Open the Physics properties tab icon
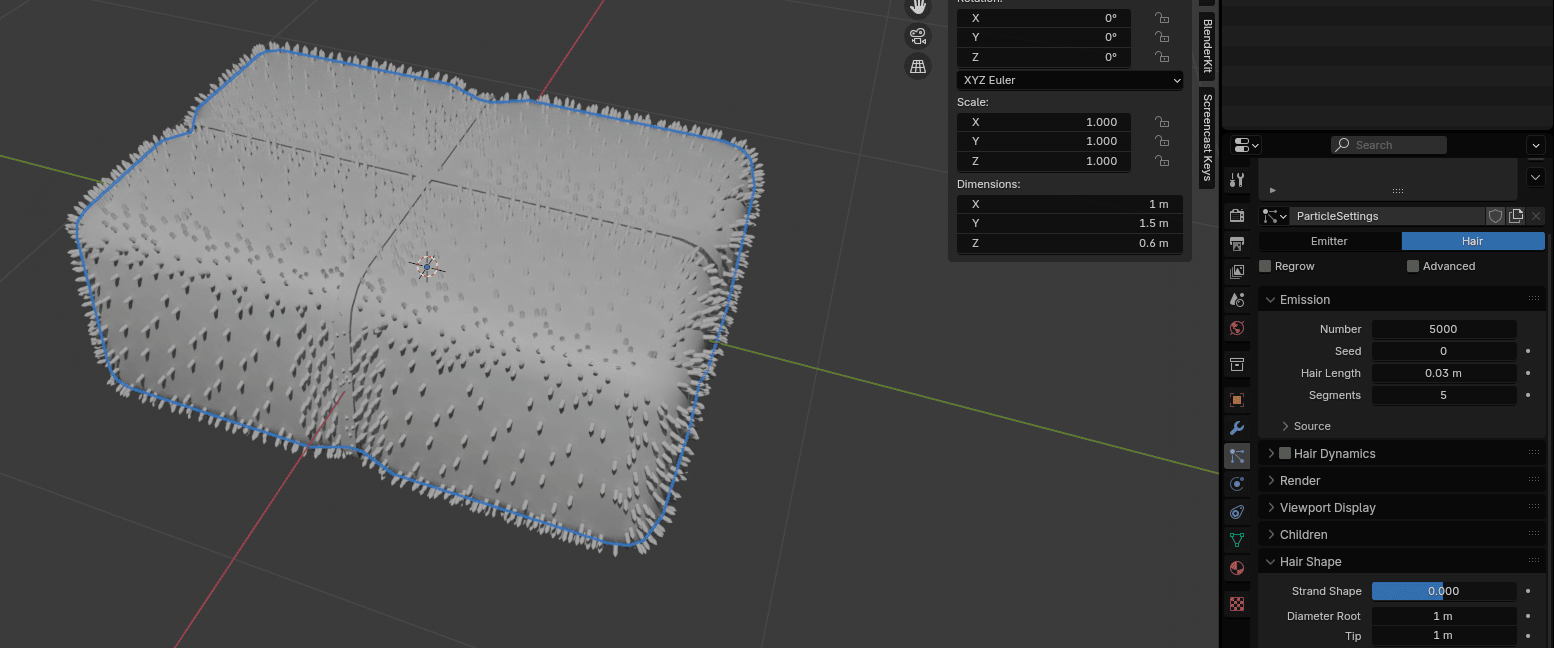 click(x=1237, y=484)
